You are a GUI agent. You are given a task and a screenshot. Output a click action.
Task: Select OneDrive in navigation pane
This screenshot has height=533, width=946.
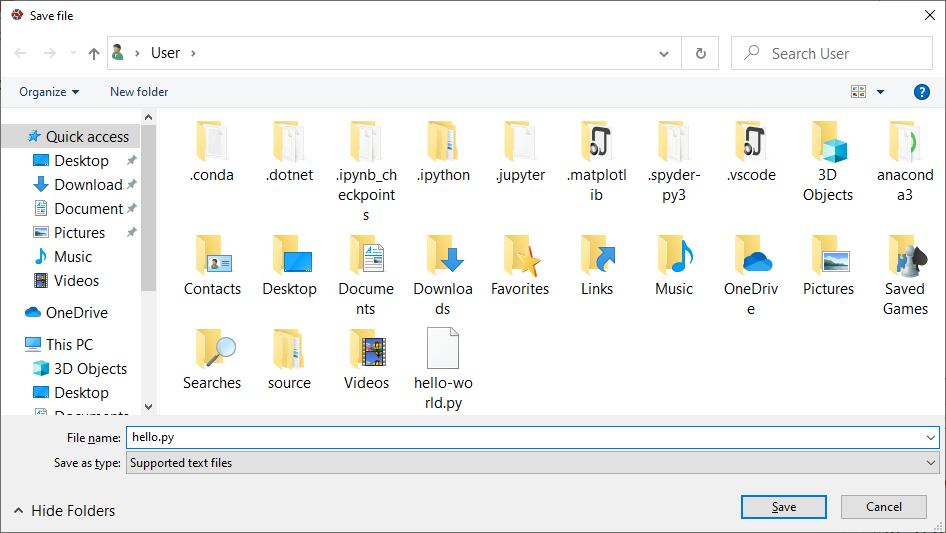(x=76, y=313)
